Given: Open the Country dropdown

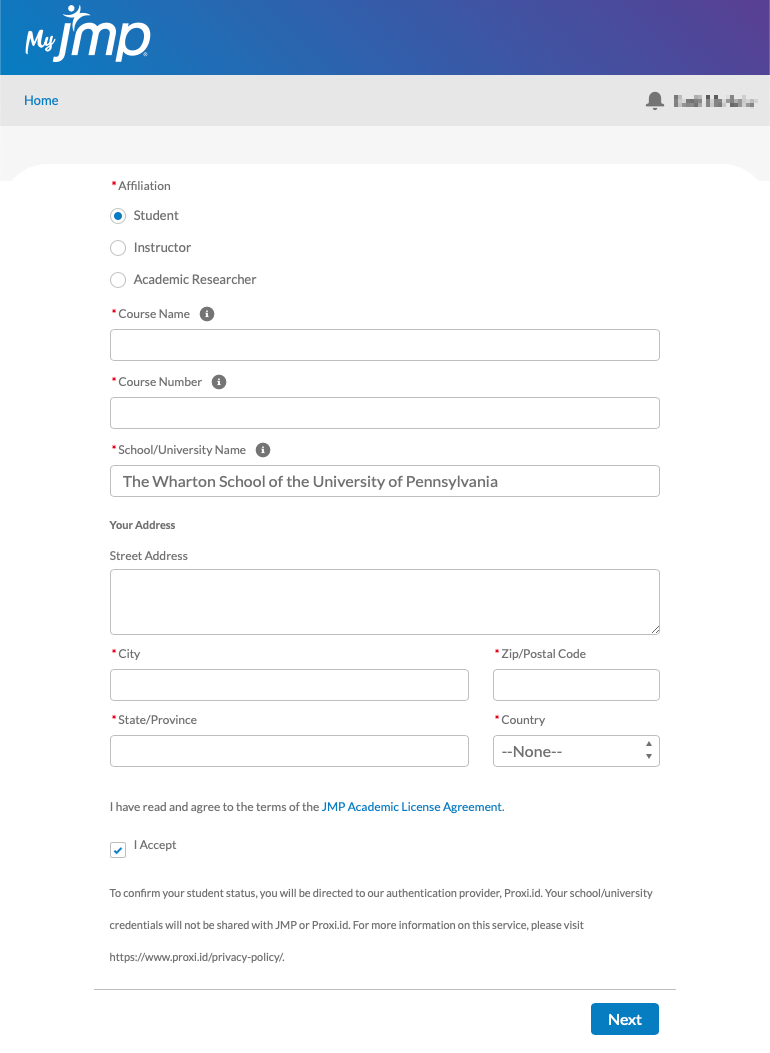Looking at the screenshot, I should pyautogui.click(x=576, y=751).
